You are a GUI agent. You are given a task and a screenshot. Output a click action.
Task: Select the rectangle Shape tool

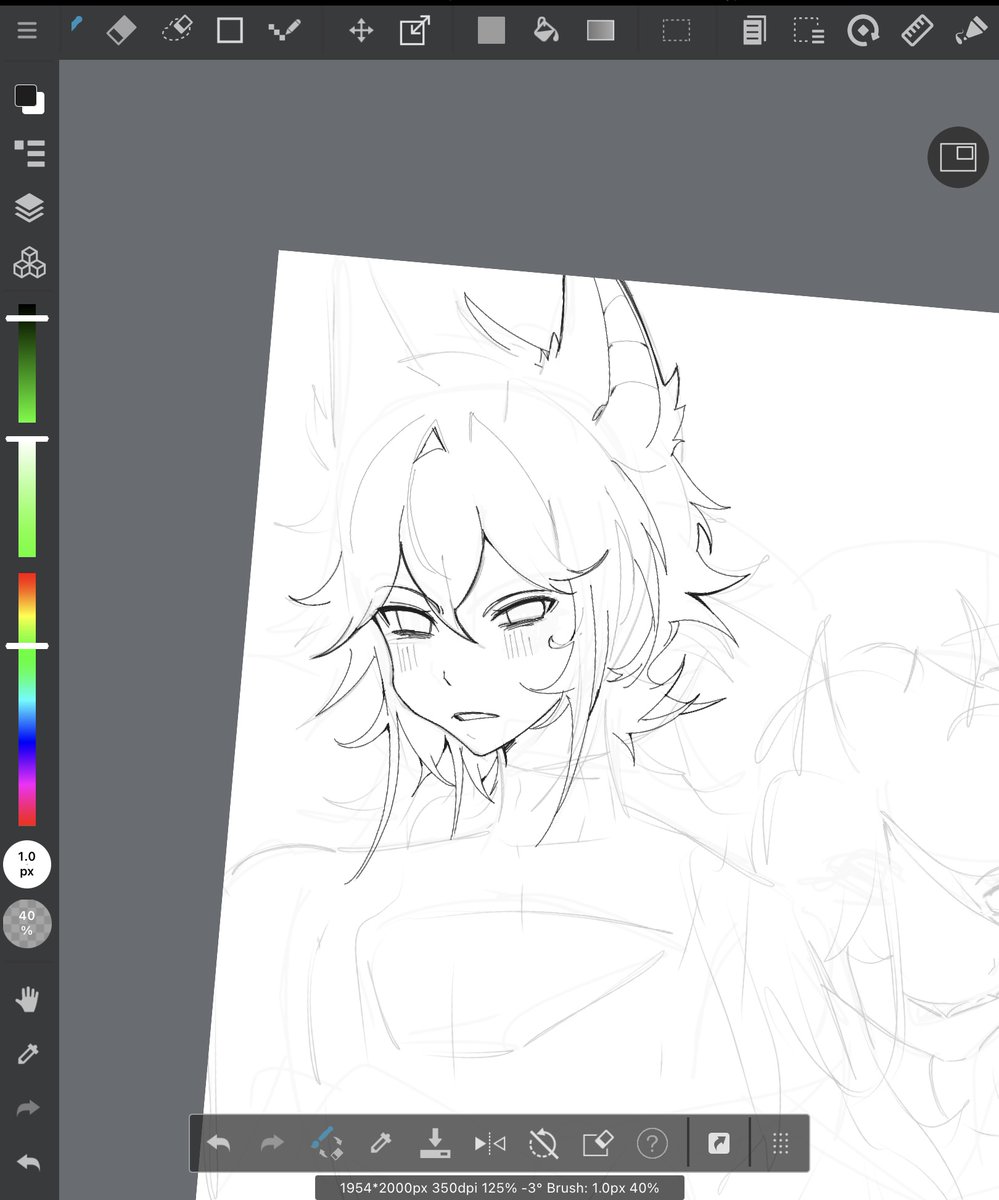(x=230, y=30)
